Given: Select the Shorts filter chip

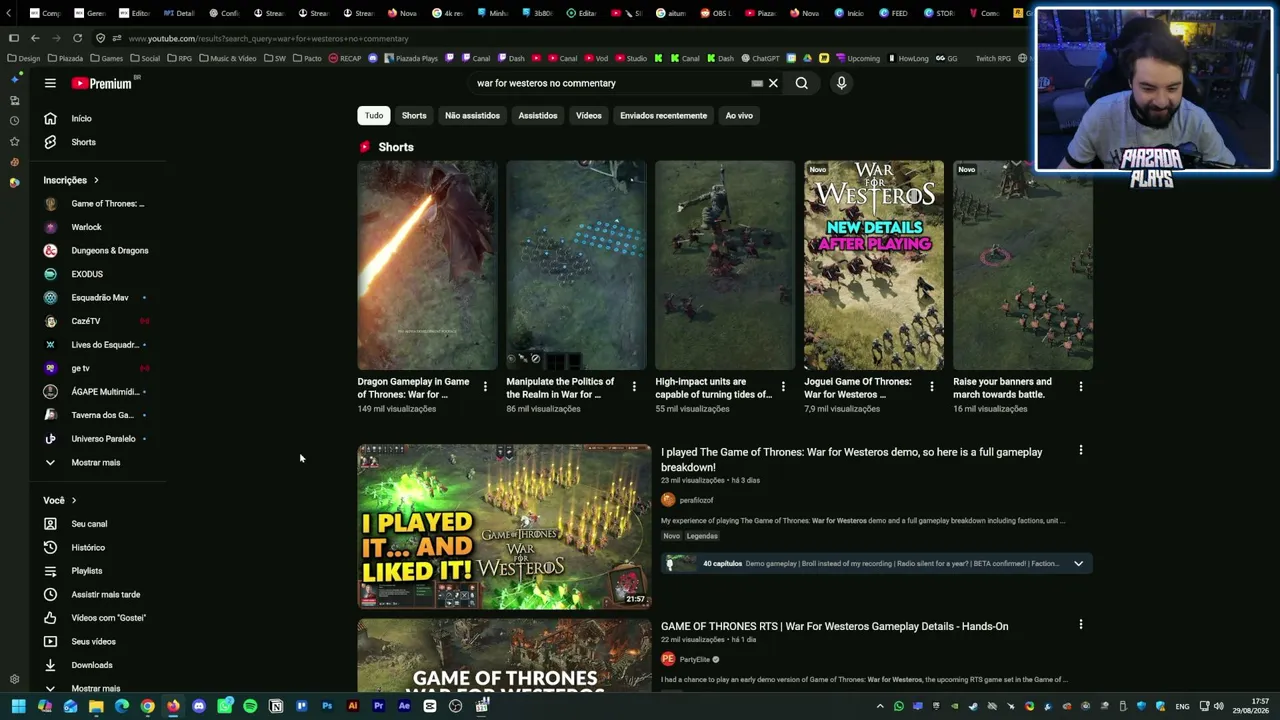Looking at the screenshot, I should [x=414, y=115].
